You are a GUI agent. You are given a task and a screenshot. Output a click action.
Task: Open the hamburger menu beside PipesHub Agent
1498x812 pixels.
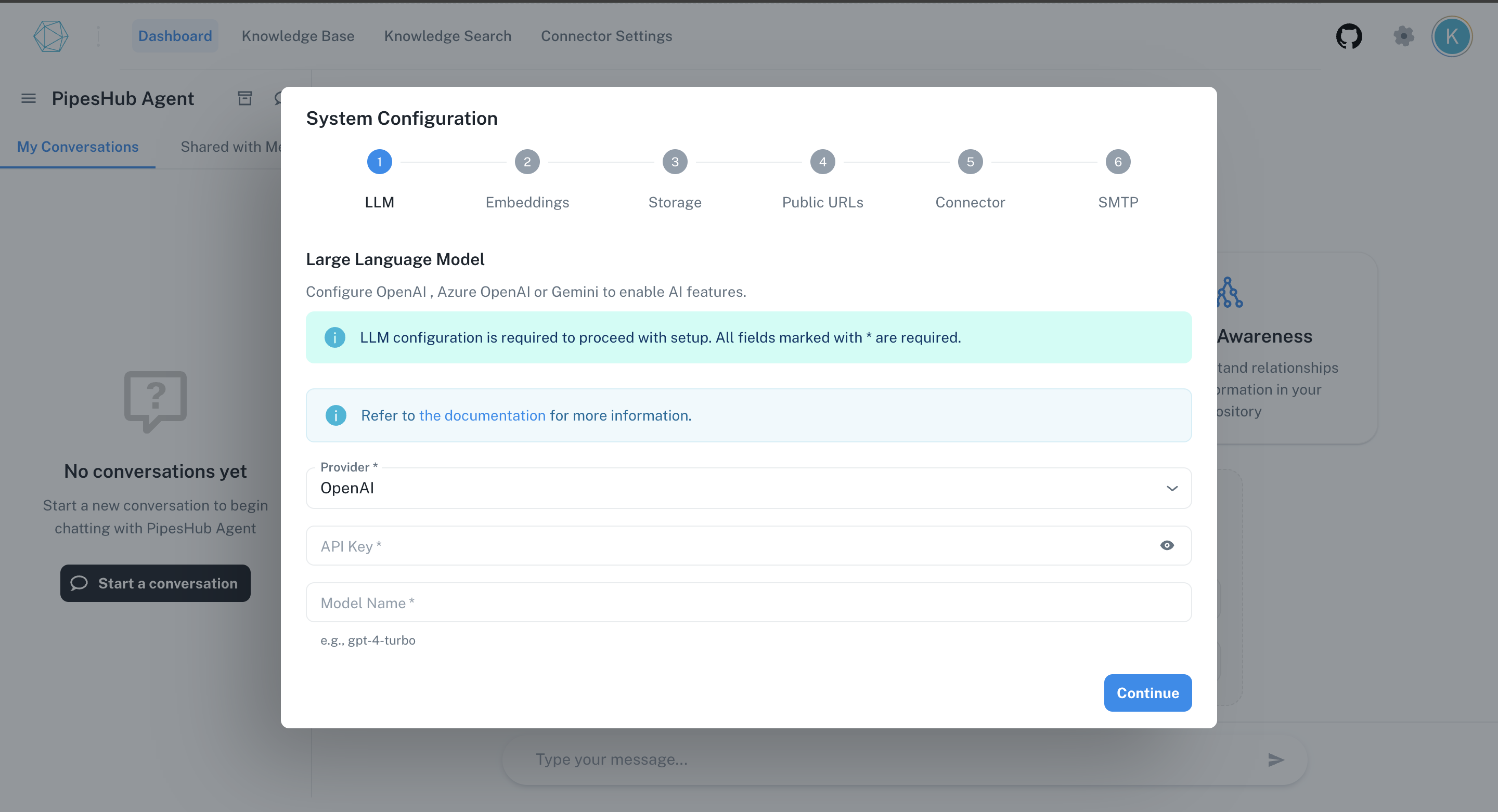(x=28, y=98)
